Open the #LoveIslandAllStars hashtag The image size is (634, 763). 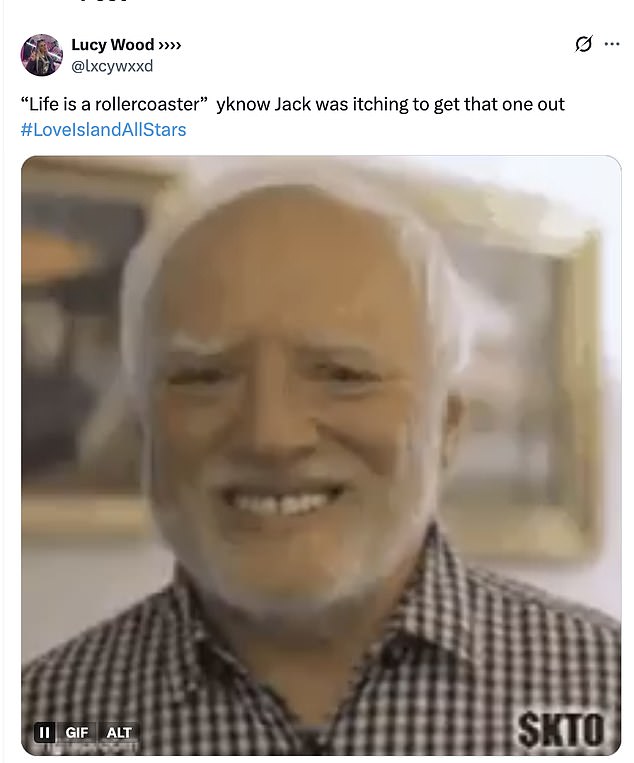click(103, 130)
